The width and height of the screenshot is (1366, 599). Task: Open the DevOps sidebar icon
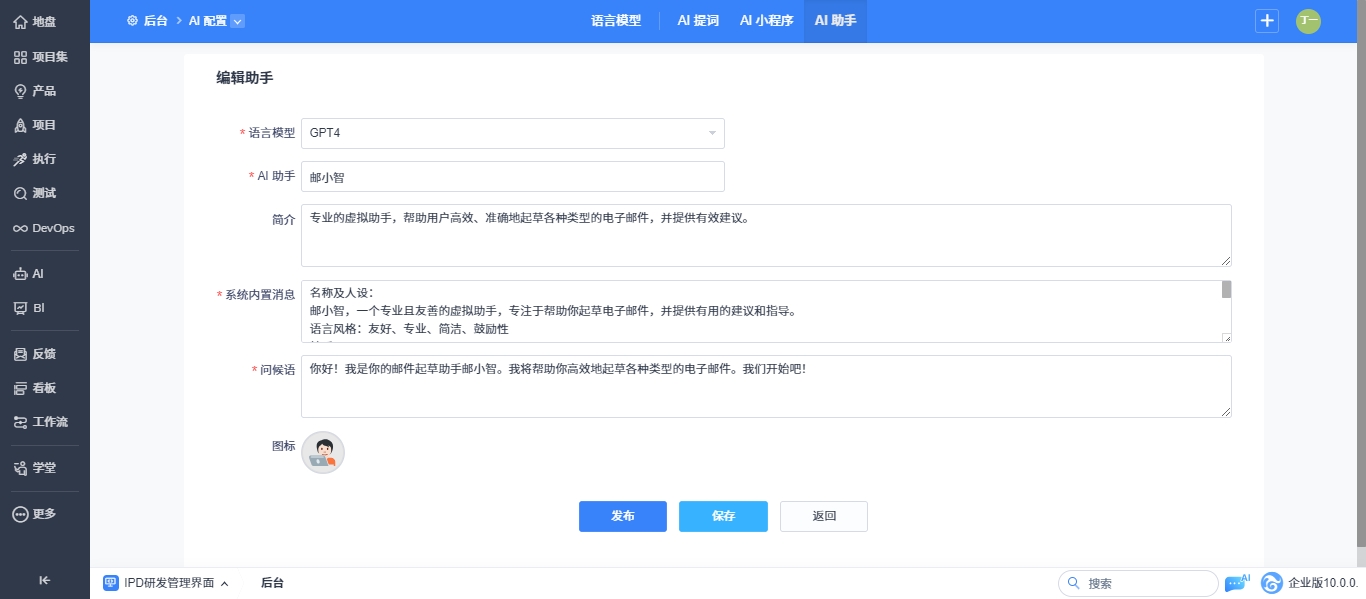pos(20,228)
